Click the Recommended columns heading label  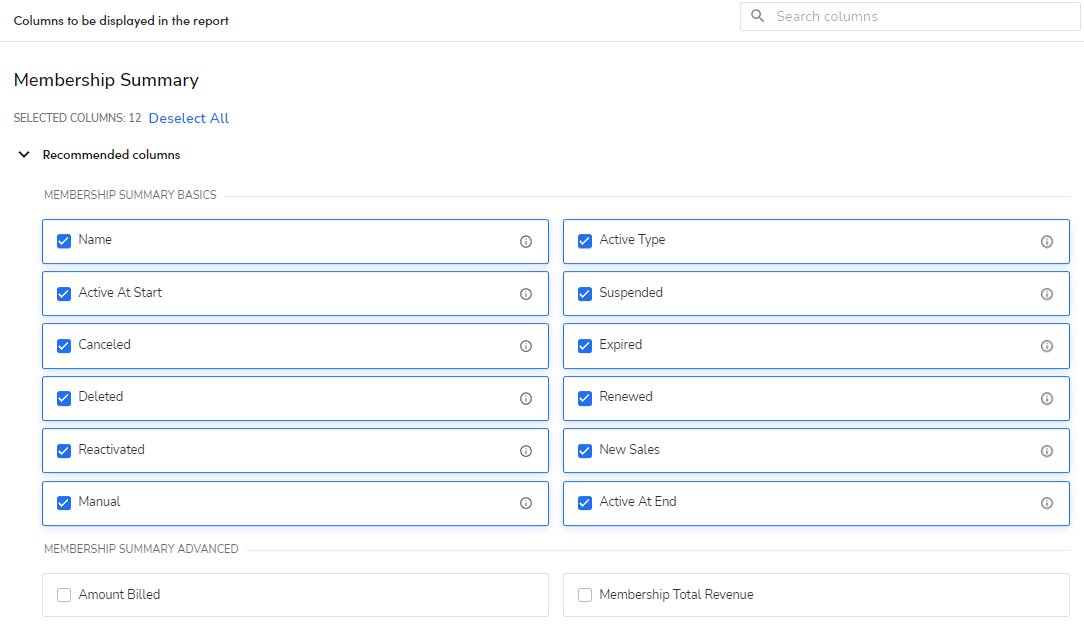[111, 155]
